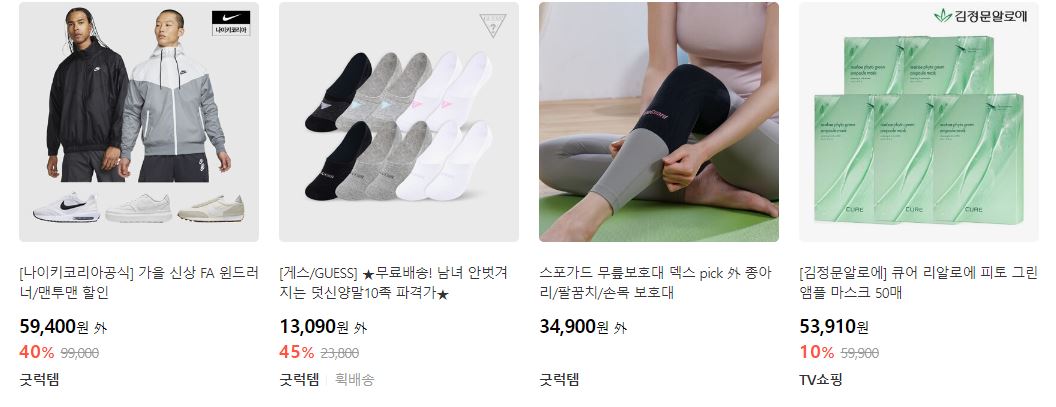Click the 45% discount label
Viewport: 1056px width, 407px height.
click(x=296, y=352)
